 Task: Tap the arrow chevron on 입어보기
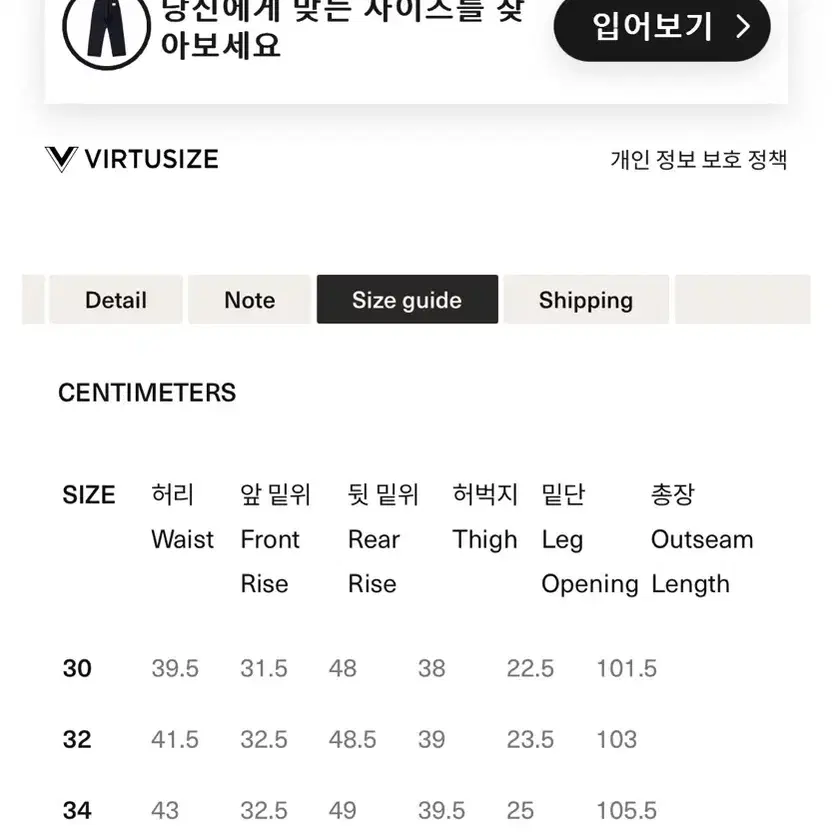coord(743,27)
